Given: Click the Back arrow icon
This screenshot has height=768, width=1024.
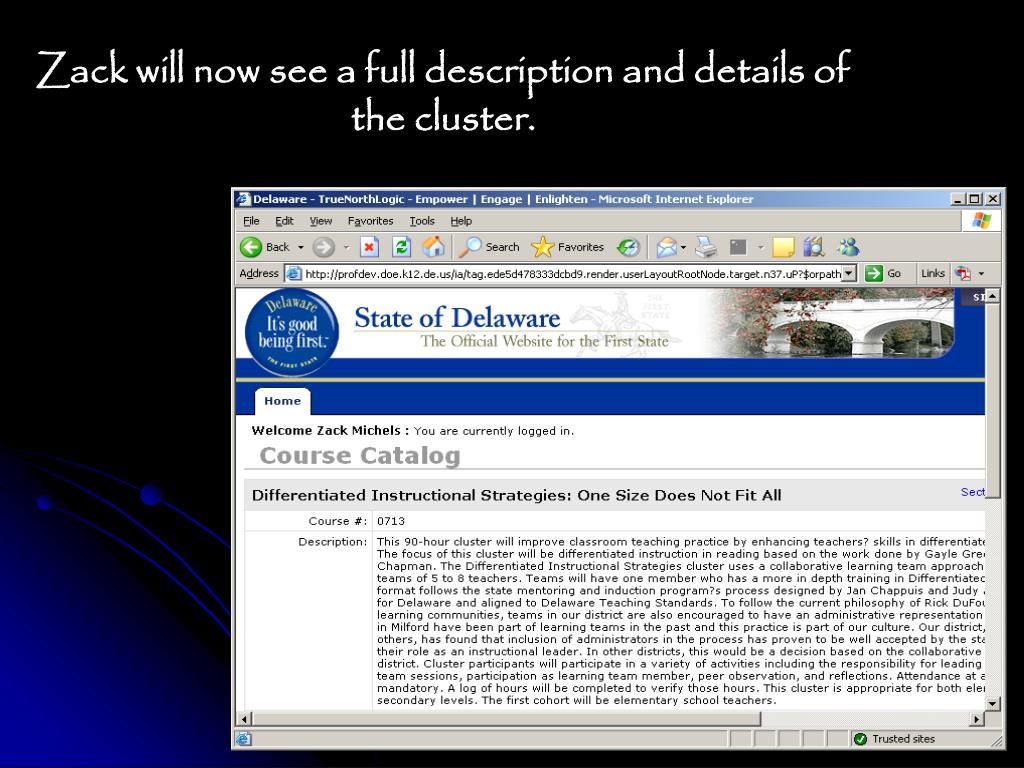Looking at the screenshot, I should [251, 247].
